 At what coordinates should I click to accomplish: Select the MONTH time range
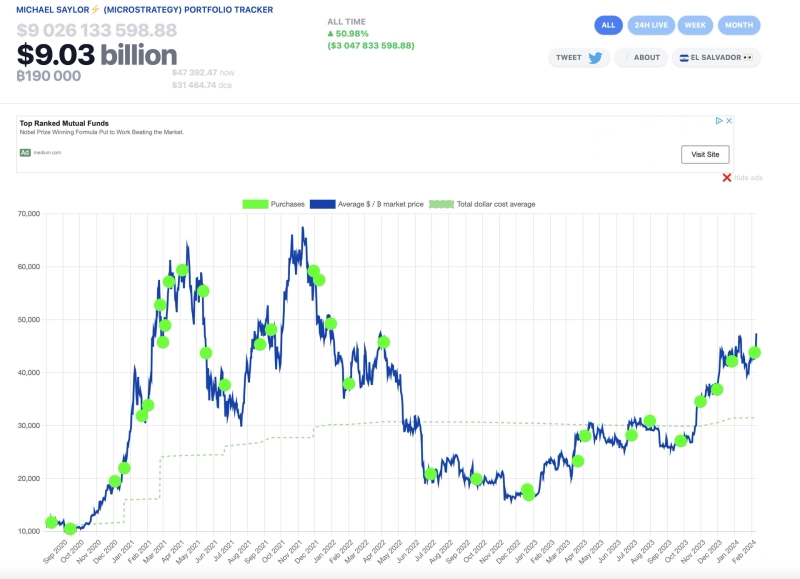[x=739, y=25]
